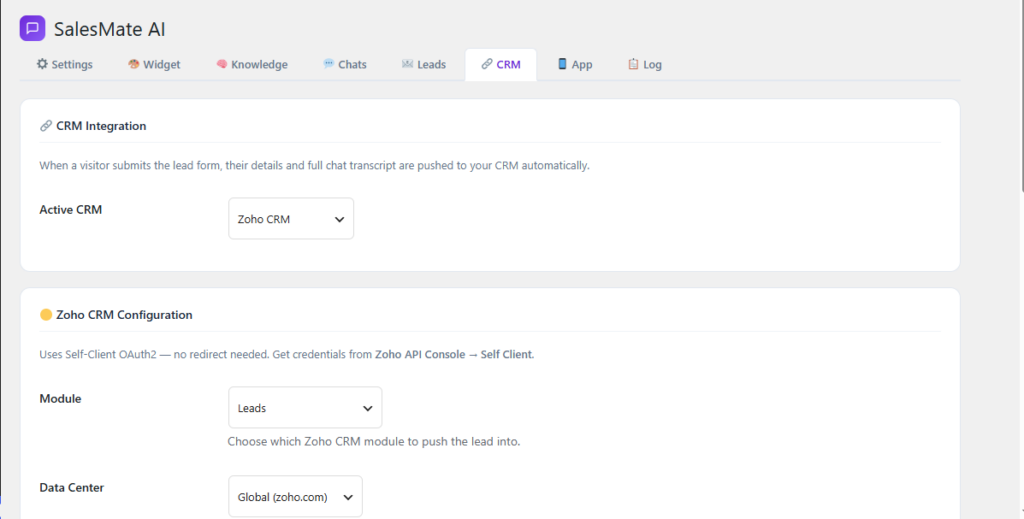This screenshot has height=519, width=1024.
Task: Open the Knowledge tab
Action: [252, 65]
